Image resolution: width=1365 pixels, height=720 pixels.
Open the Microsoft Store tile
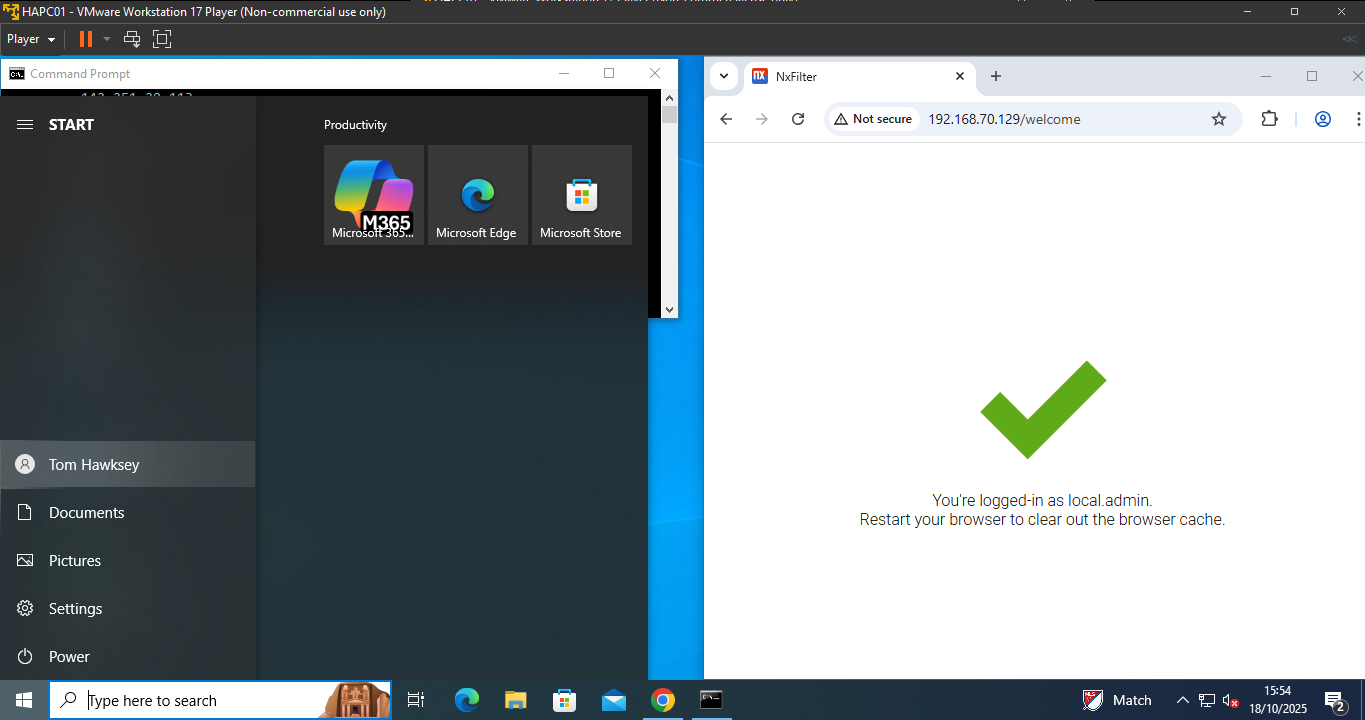[581, 195]
